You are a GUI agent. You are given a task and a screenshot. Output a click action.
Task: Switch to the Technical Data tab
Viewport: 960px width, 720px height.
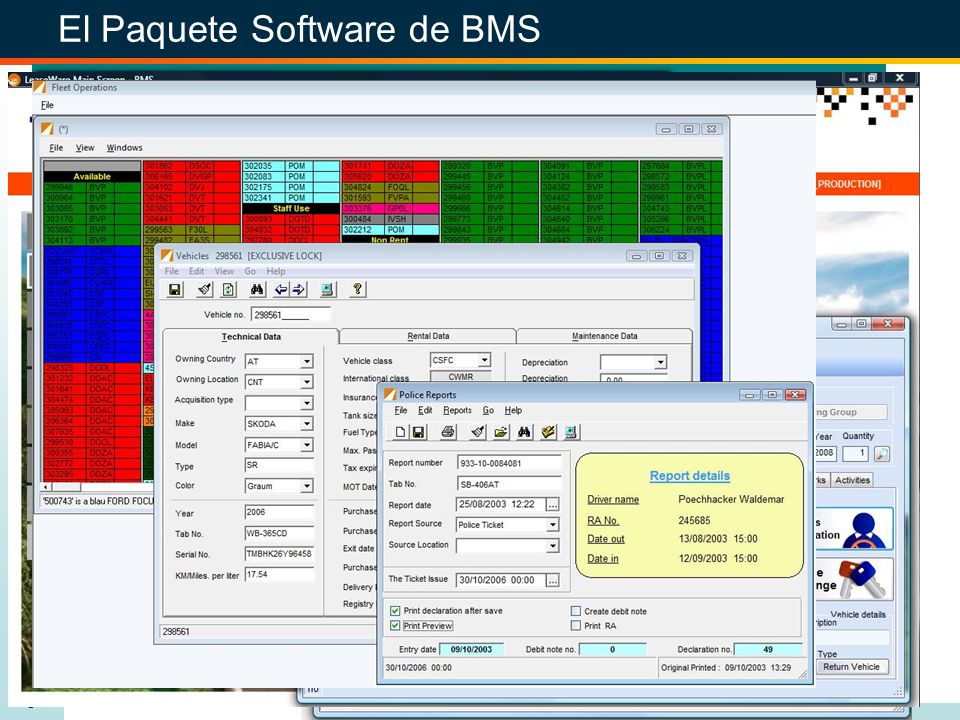coord(251,337)
